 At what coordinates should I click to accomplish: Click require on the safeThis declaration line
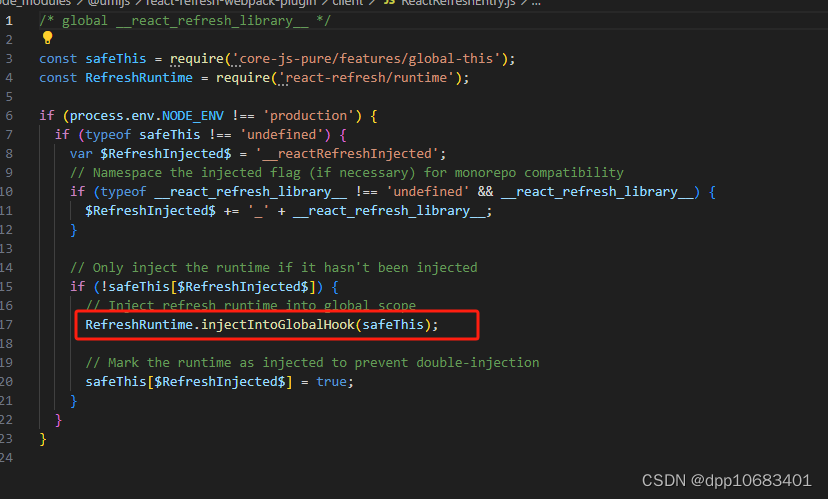pos(197,59)
